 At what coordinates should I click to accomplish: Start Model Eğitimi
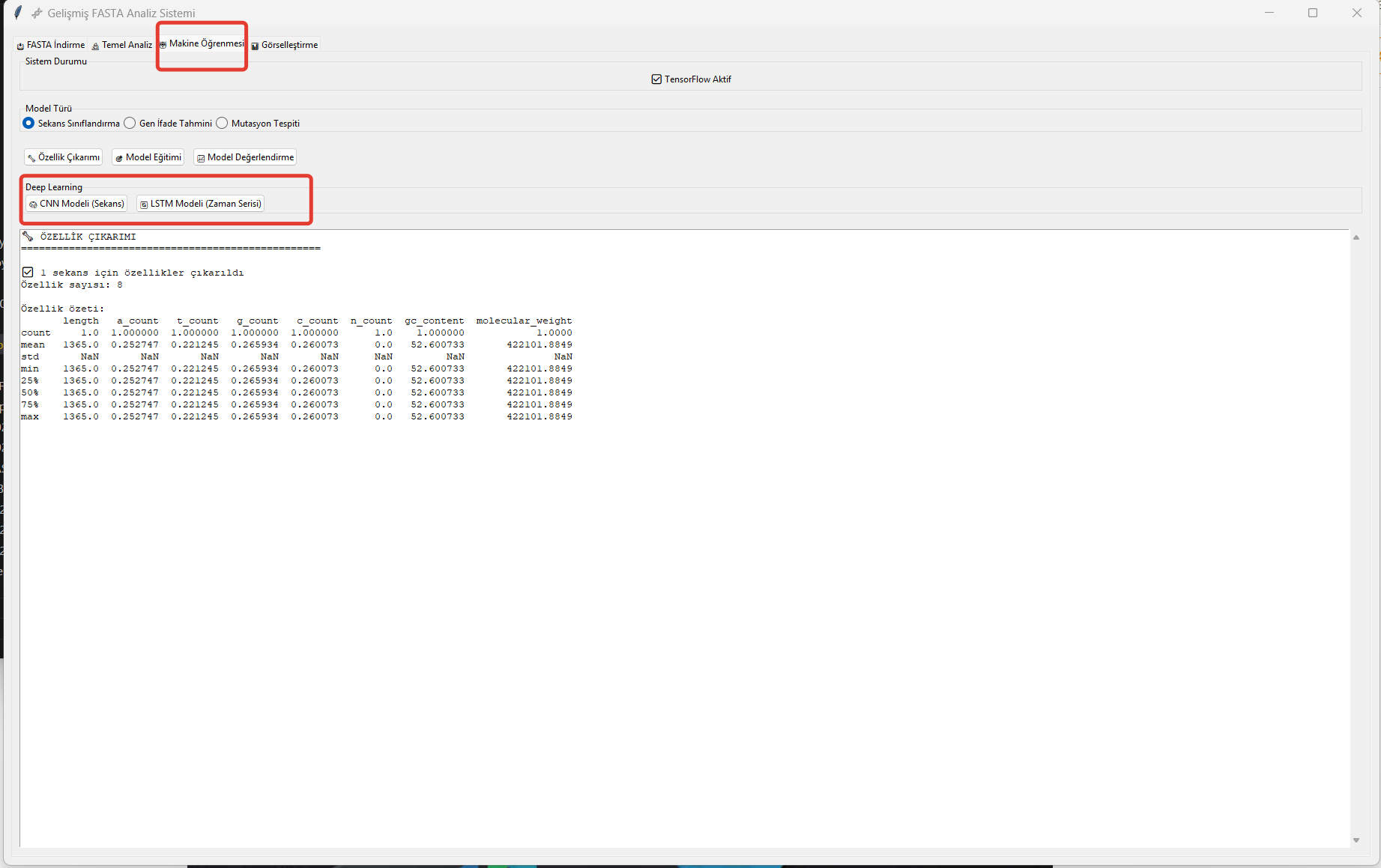coord(148,157)
